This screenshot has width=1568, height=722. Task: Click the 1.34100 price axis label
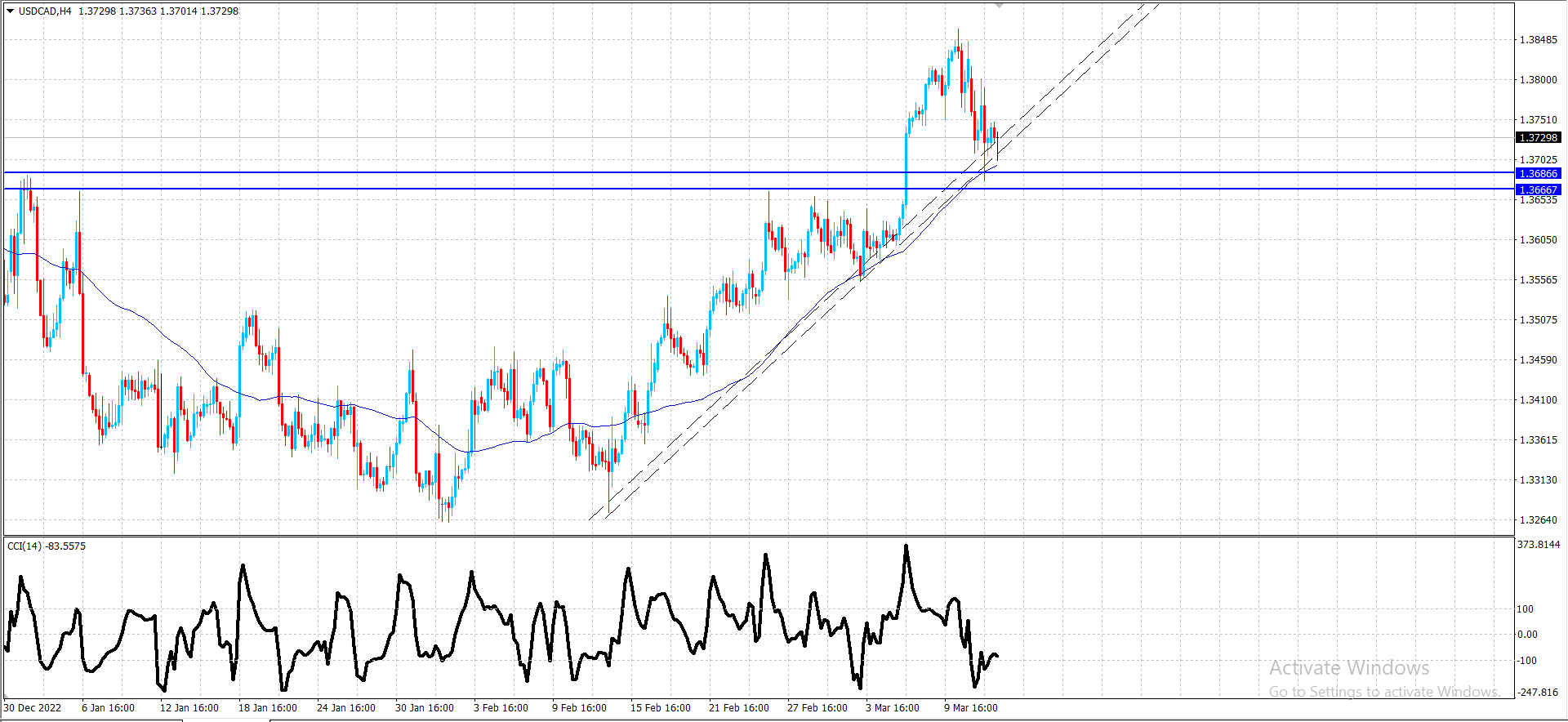click(1538, 400)
